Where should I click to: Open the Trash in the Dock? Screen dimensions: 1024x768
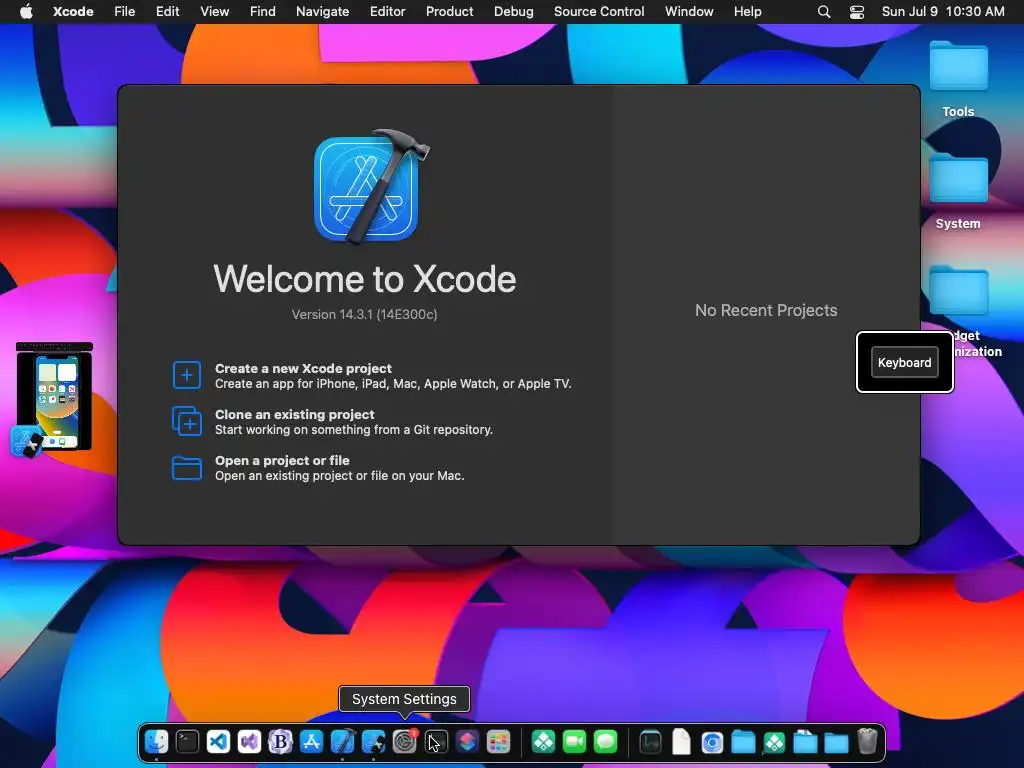(x=867, y=742)
